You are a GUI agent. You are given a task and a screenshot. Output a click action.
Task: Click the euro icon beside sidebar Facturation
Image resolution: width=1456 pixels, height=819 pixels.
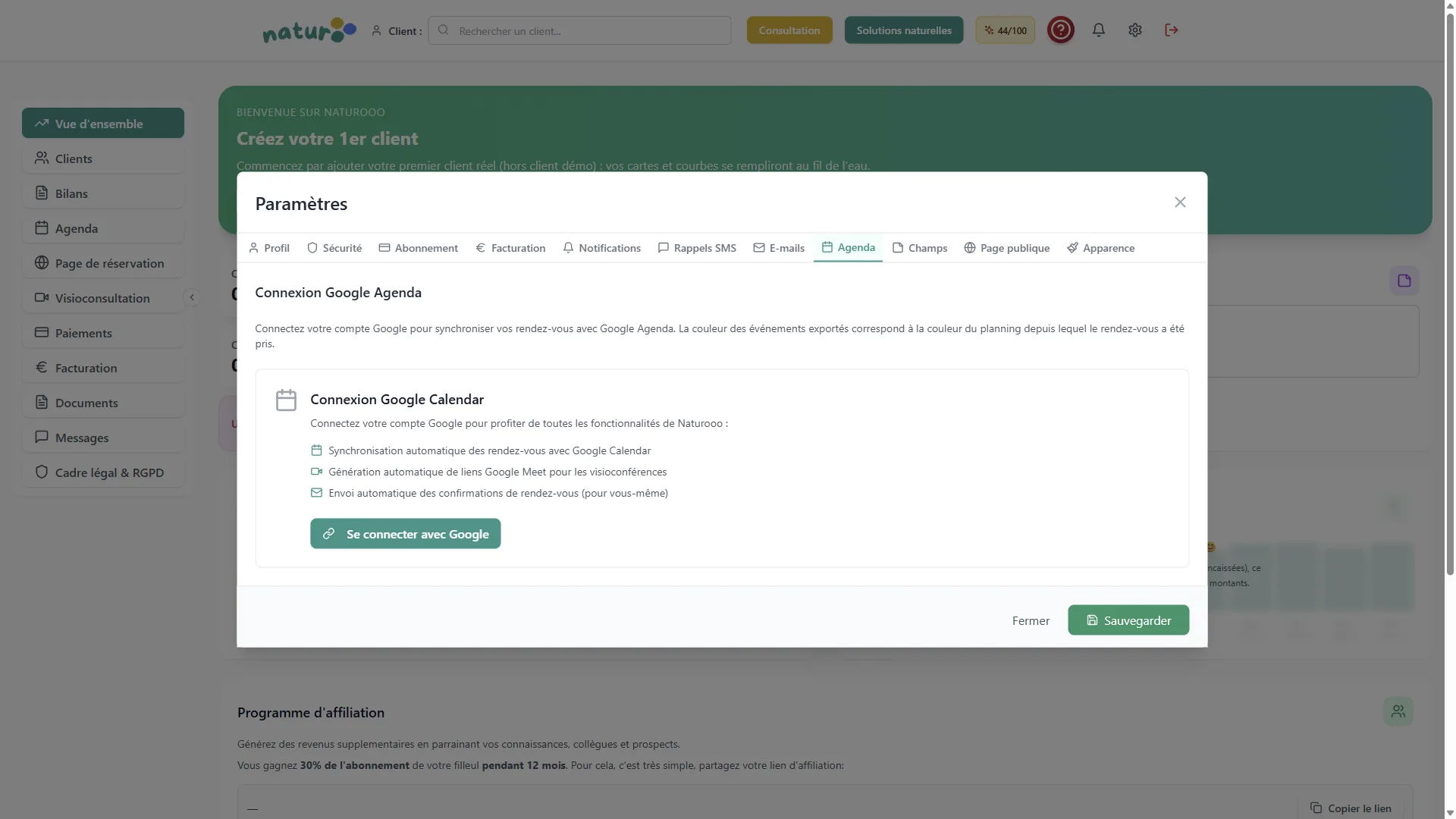(x=42, y=367)
